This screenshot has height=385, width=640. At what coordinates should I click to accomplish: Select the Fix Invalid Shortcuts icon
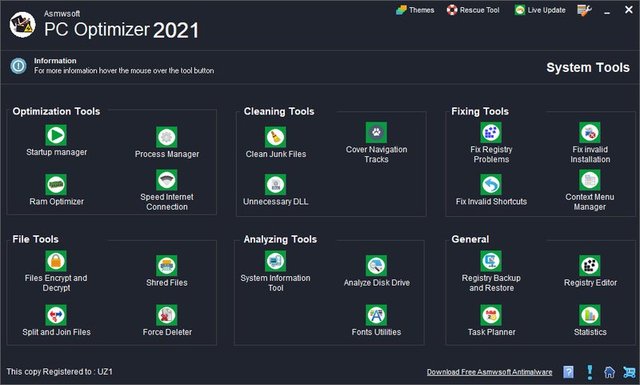click(491, 185)
